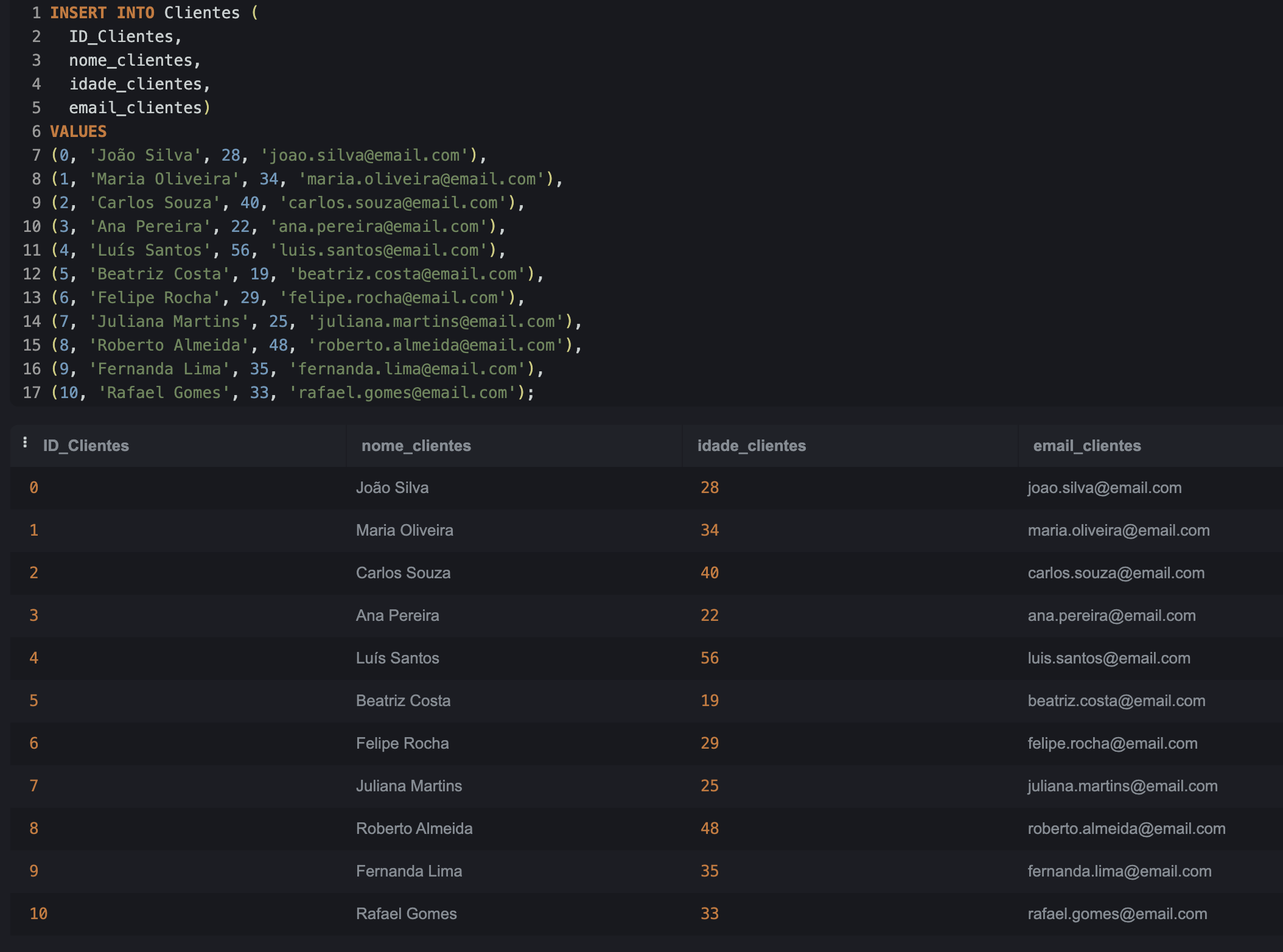Click the result cell carlos.souza@email.com
The width and height of the screenshot is (1283, 952).
(x=1116, y=573)
